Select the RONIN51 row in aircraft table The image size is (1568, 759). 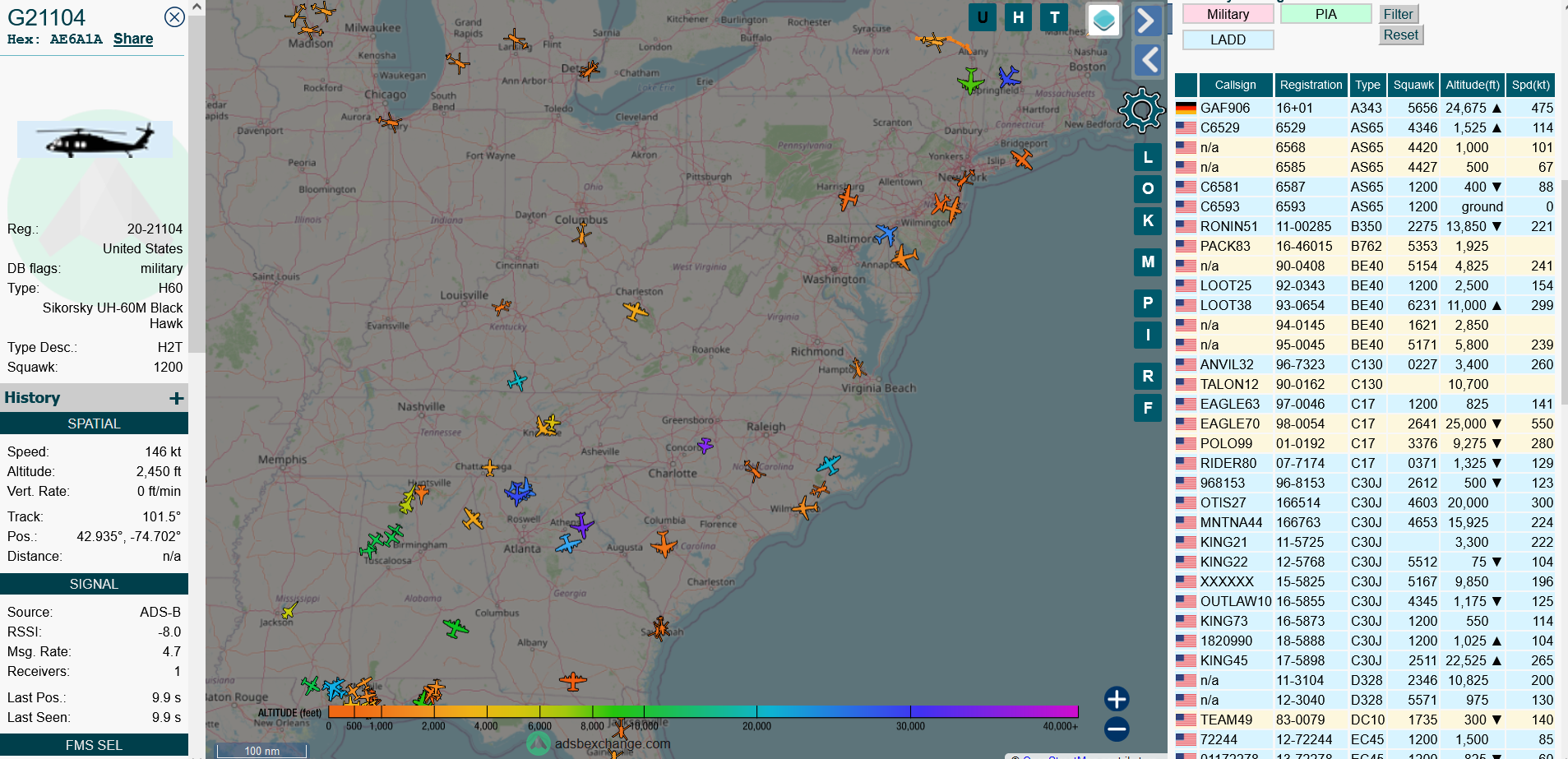[1365, 226]
